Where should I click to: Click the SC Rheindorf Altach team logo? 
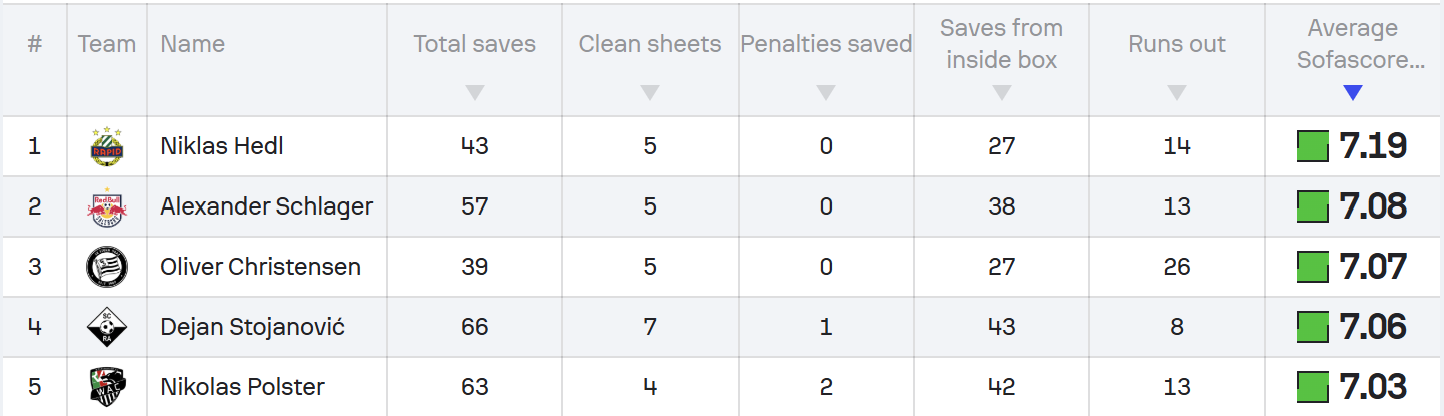[x=106, y=327]
